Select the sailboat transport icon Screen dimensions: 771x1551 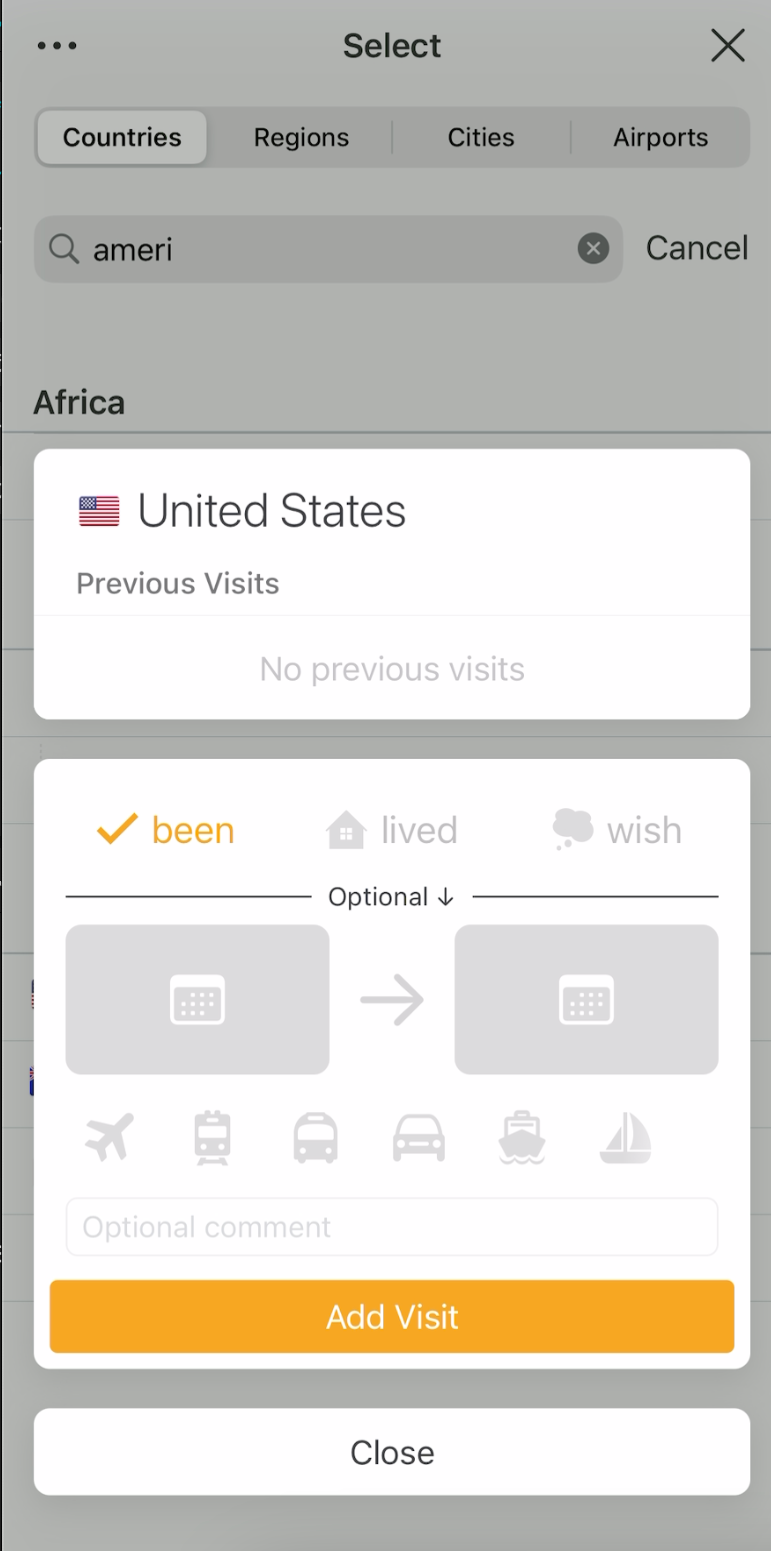pos(626,1138)
